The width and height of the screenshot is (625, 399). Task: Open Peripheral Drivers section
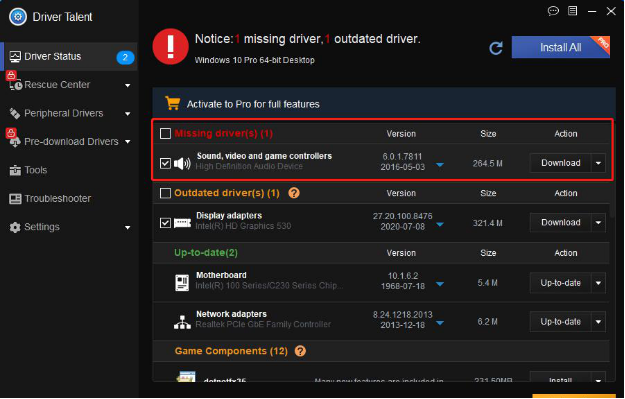69,114
